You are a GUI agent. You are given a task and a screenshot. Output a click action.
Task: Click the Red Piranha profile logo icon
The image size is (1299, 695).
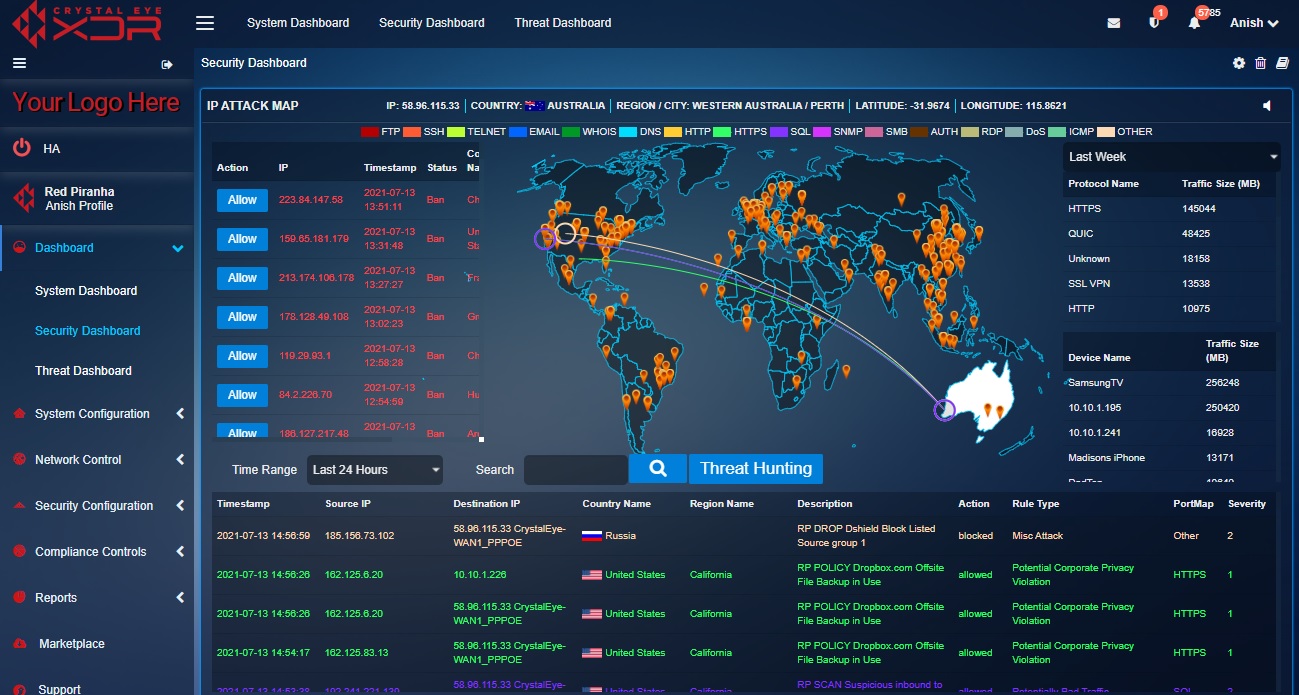point(23,198)
